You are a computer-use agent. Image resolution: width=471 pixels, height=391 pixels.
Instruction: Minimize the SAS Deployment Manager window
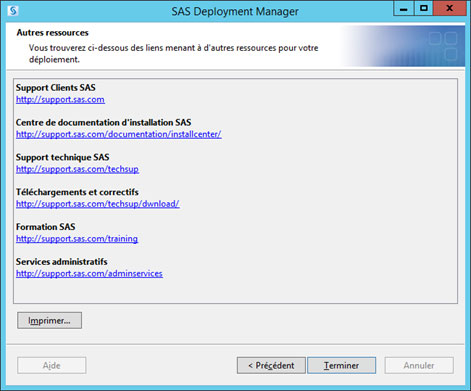coord(404,8)
